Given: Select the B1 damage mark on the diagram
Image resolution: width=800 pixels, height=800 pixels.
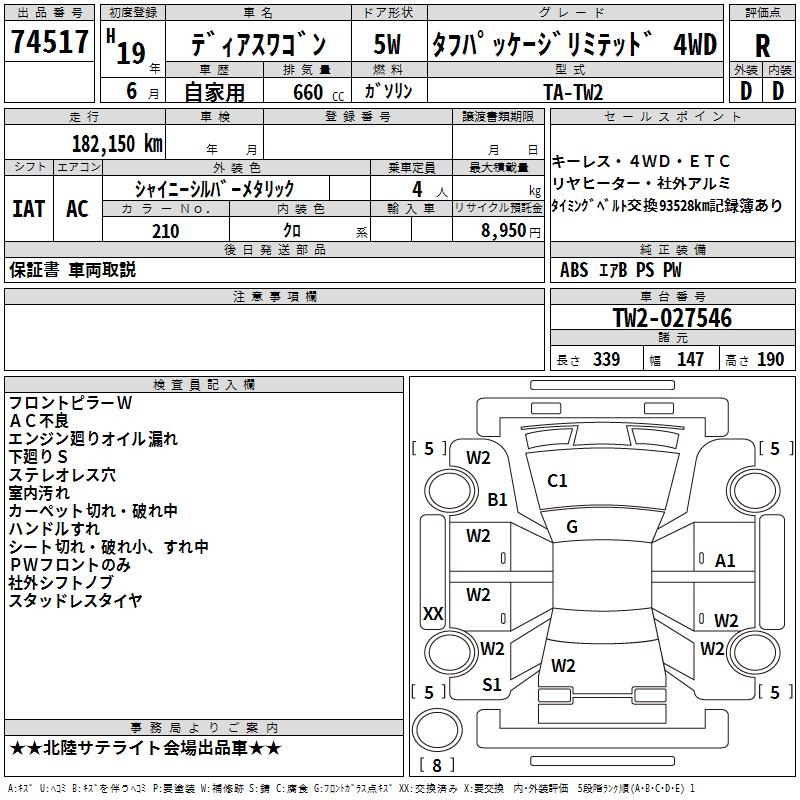Looking at the screenshot, I should coord(497,499).
